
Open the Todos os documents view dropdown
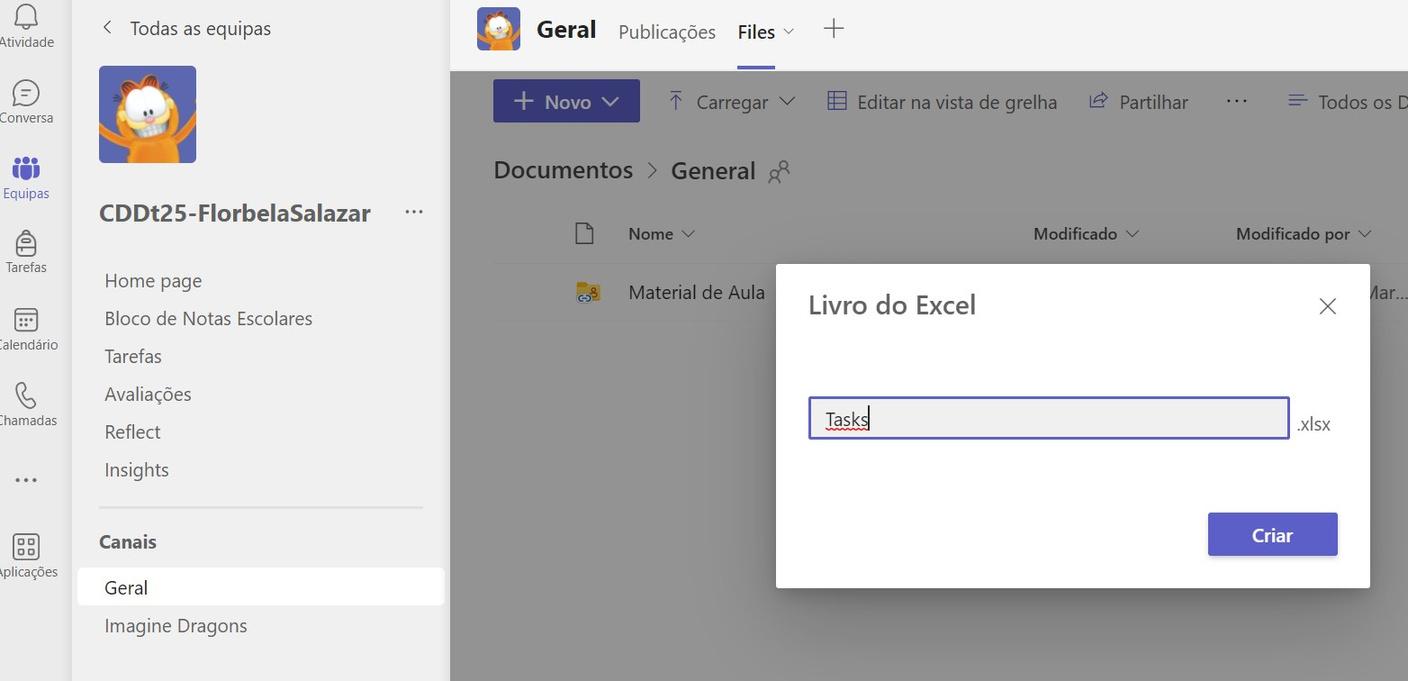point(1347,101)
